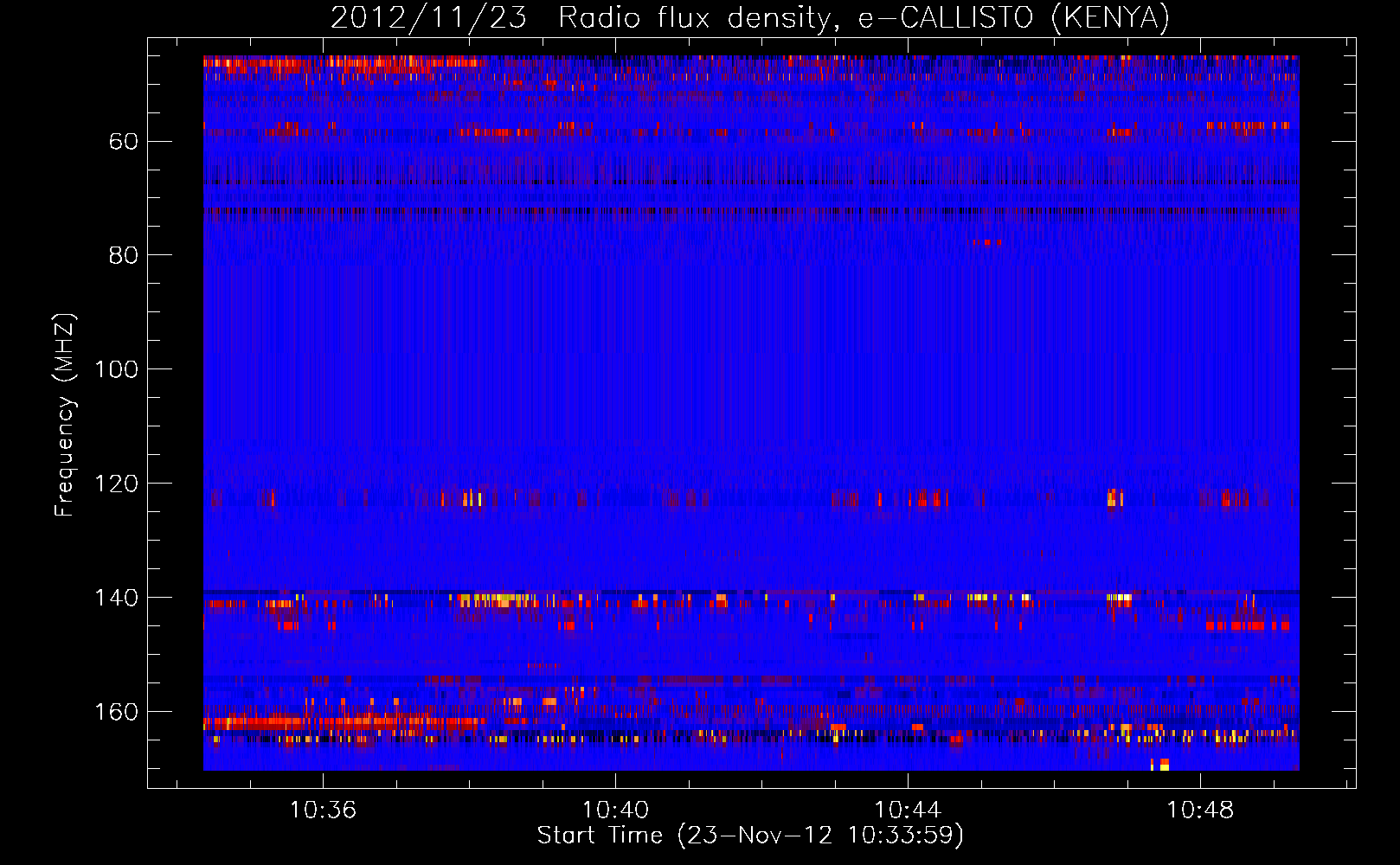
Task: Click the '10:40' time tick label
Action: point(615,811)
